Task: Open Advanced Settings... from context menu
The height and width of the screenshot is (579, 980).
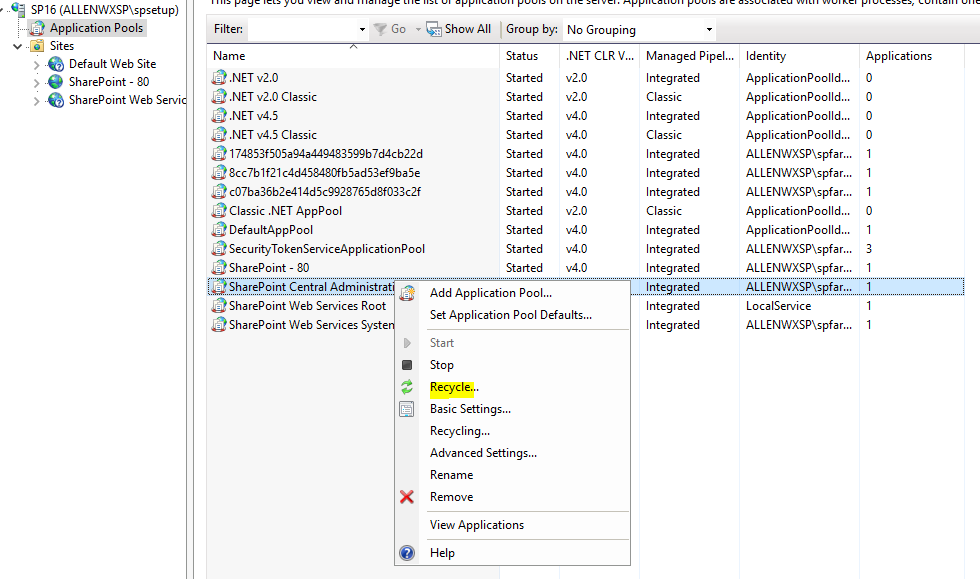Action: pyautogui.click(x=483, y=453)
